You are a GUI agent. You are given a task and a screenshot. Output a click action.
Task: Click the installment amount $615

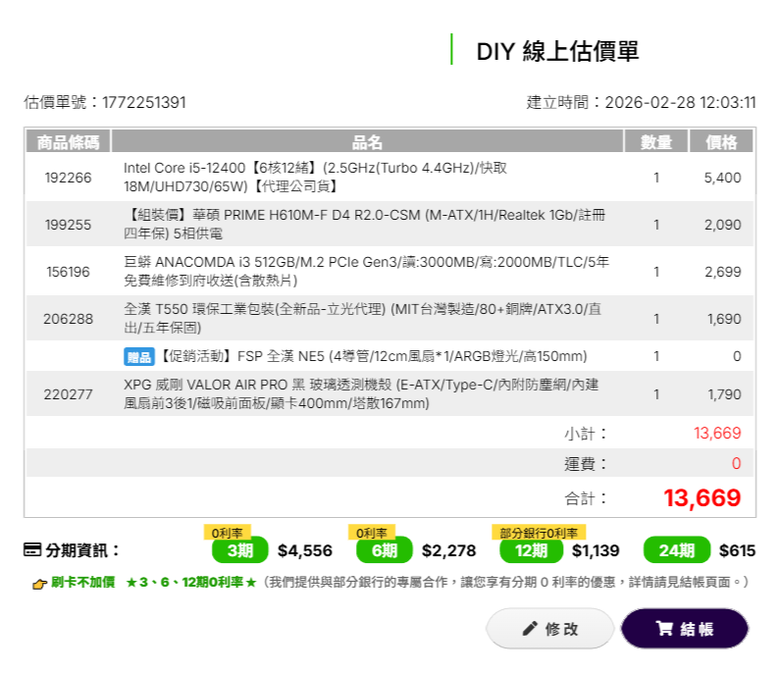(737, 551)
